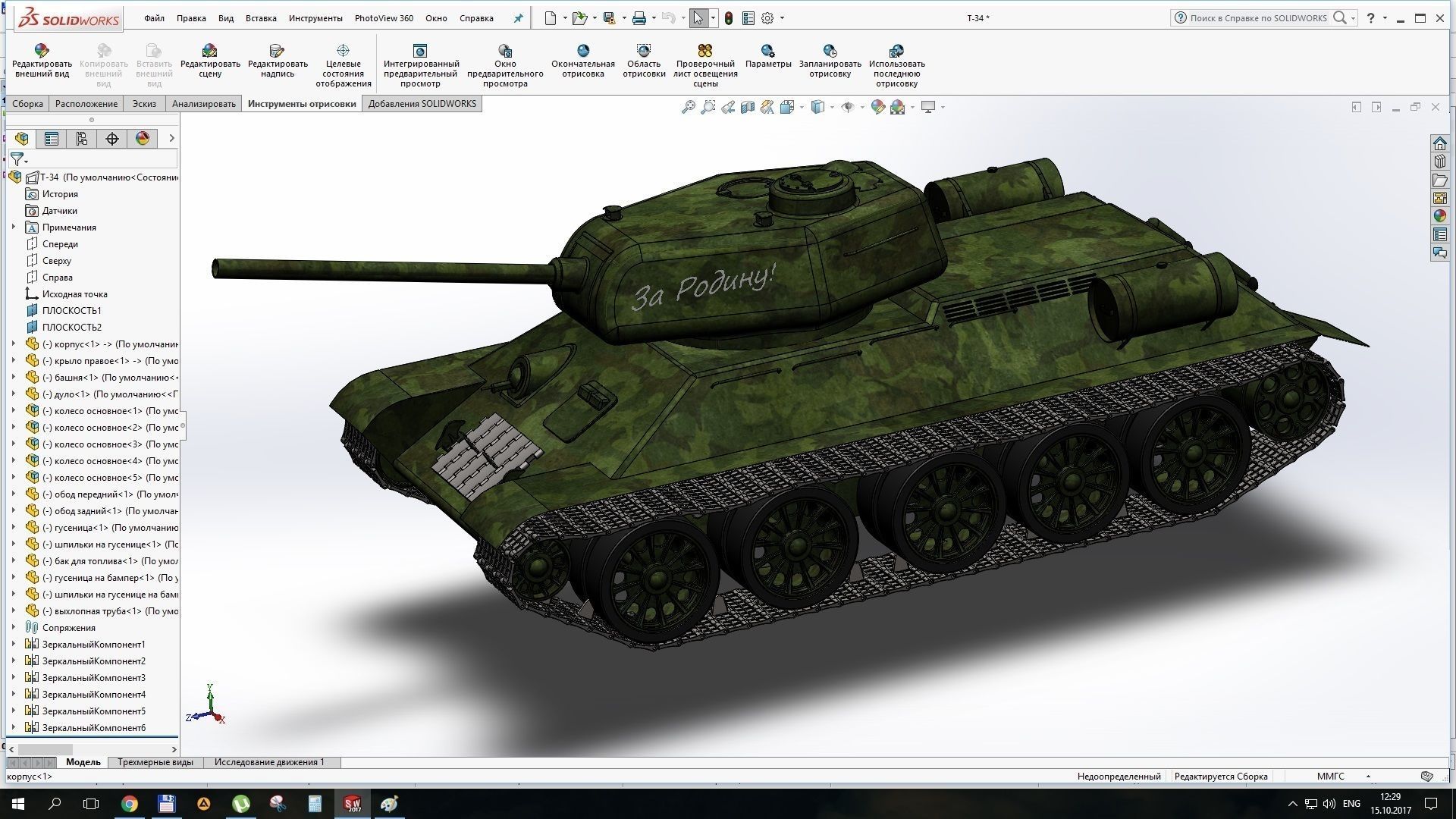Screen dimensions: 1456x819
Task: Pin the menu bar pushpin
Action: 519,18
